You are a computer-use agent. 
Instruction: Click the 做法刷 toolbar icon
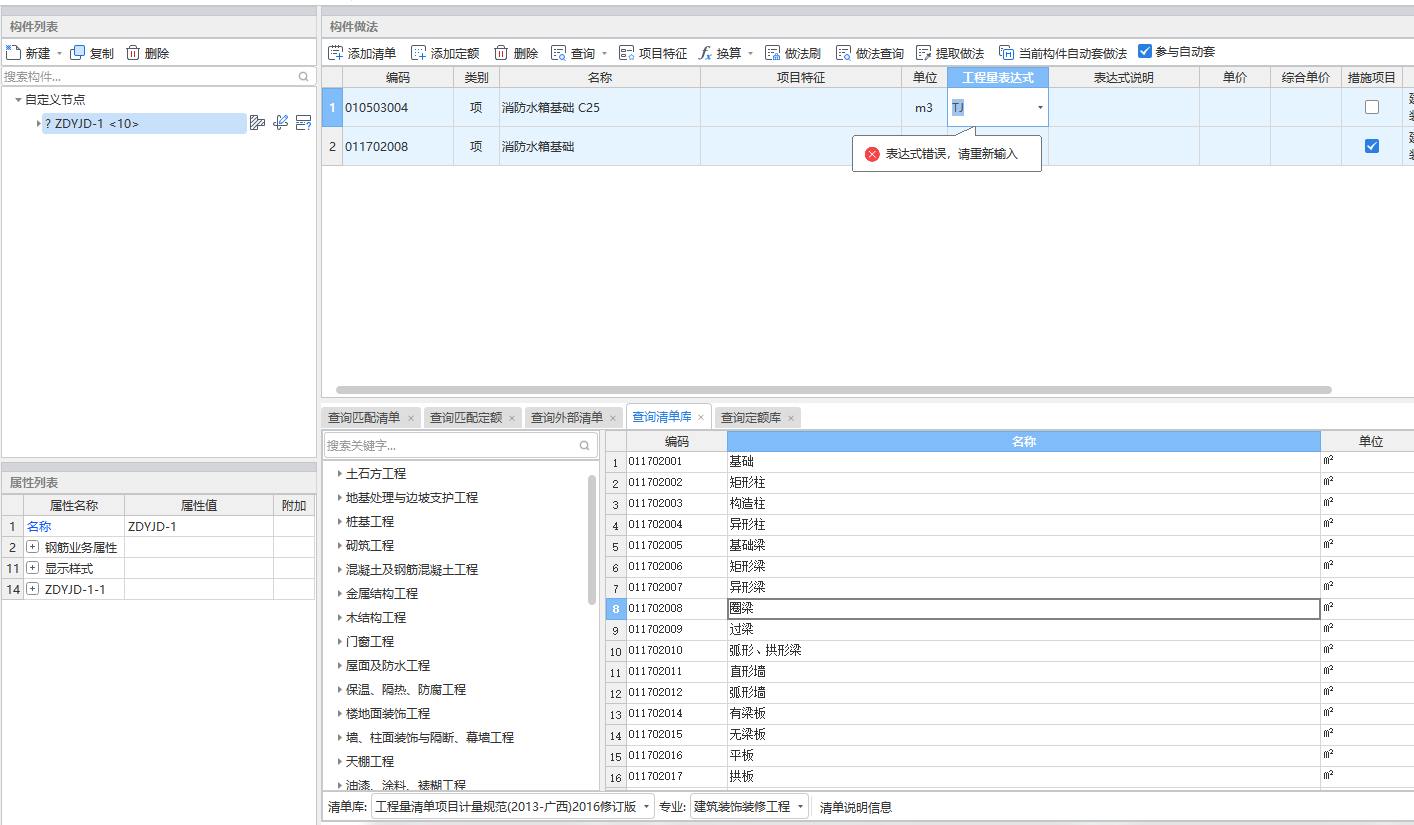click(x=772, y=53)
